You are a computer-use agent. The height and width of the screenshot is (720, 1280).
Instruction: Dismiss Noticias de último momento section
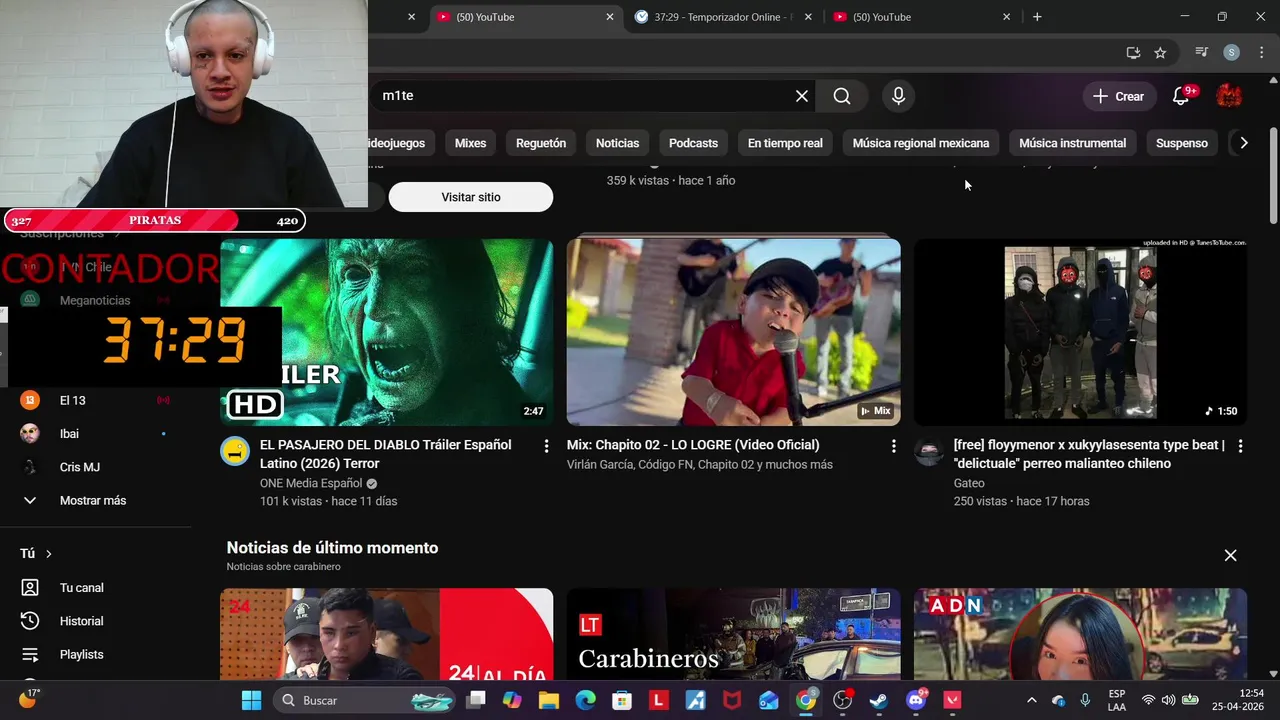(x=1230, y=555)
